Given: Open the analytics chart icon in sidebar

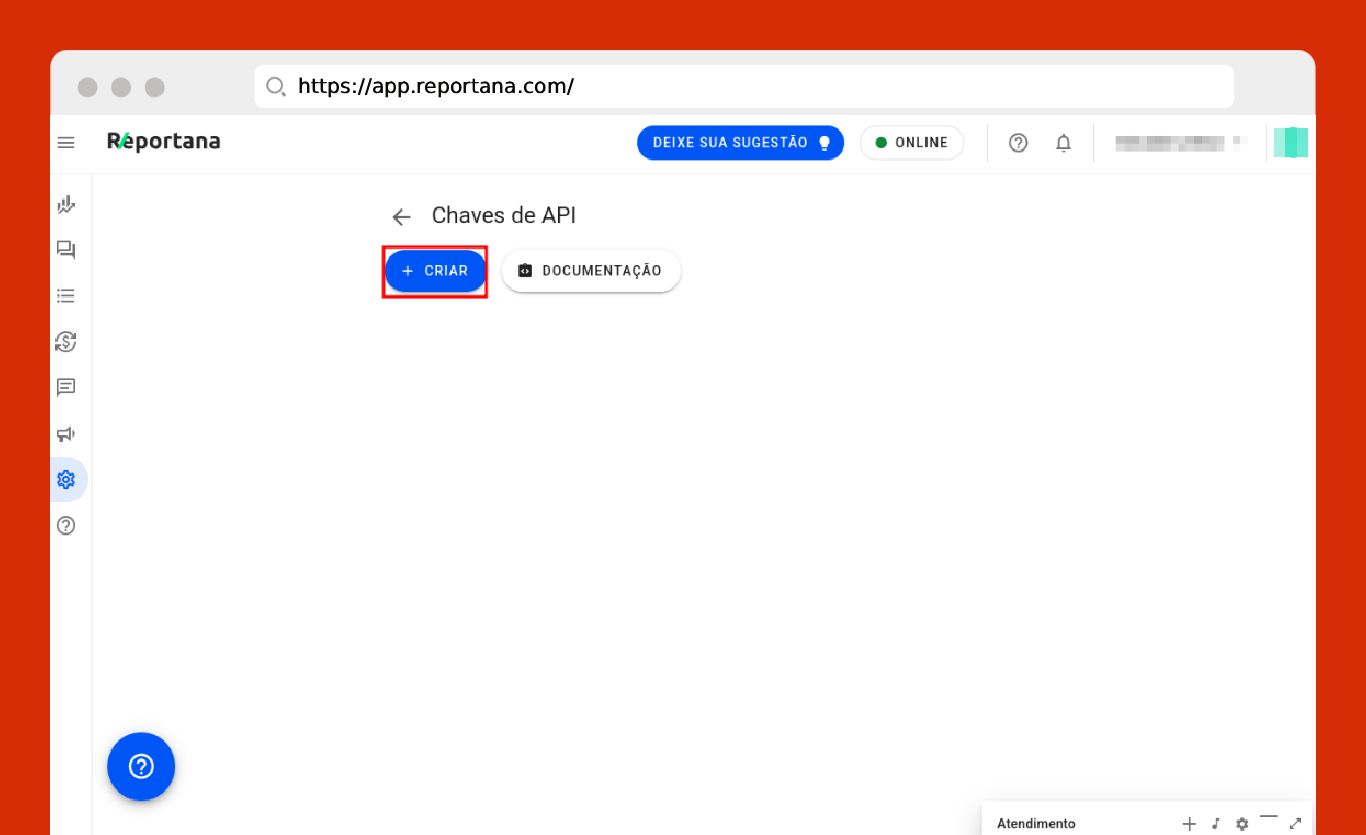Looking at the screenshot, I should coord(66,205).
